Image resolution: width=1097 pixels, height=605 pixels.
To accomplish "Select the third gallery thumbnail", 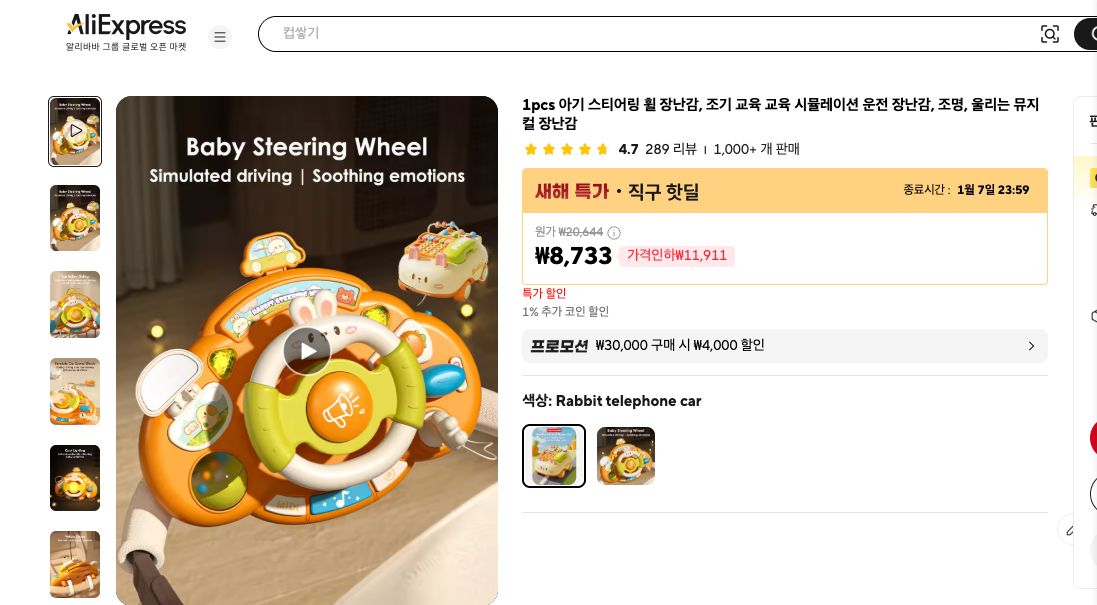I will pos(75,304).
